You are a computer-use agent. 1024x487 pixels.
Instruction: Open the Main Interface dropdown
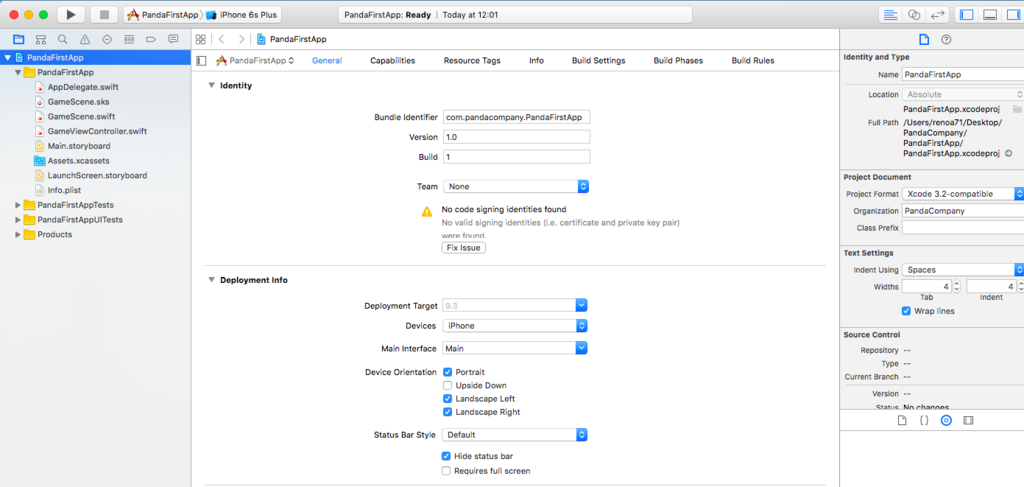pos(515,349)
